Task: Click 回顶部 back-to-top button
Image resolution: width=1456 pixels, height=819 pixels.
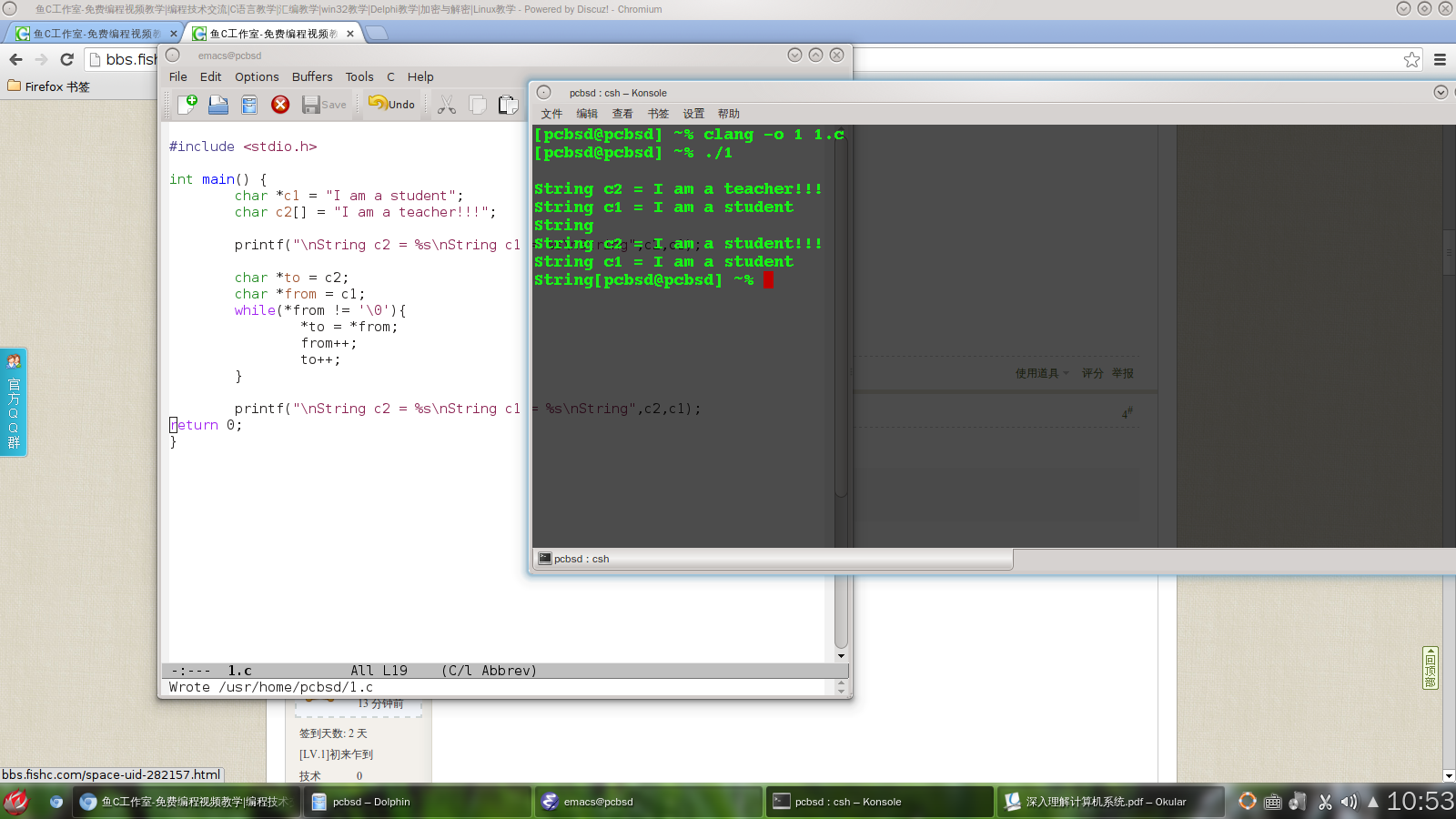Action: click(x=1431, y=668)
